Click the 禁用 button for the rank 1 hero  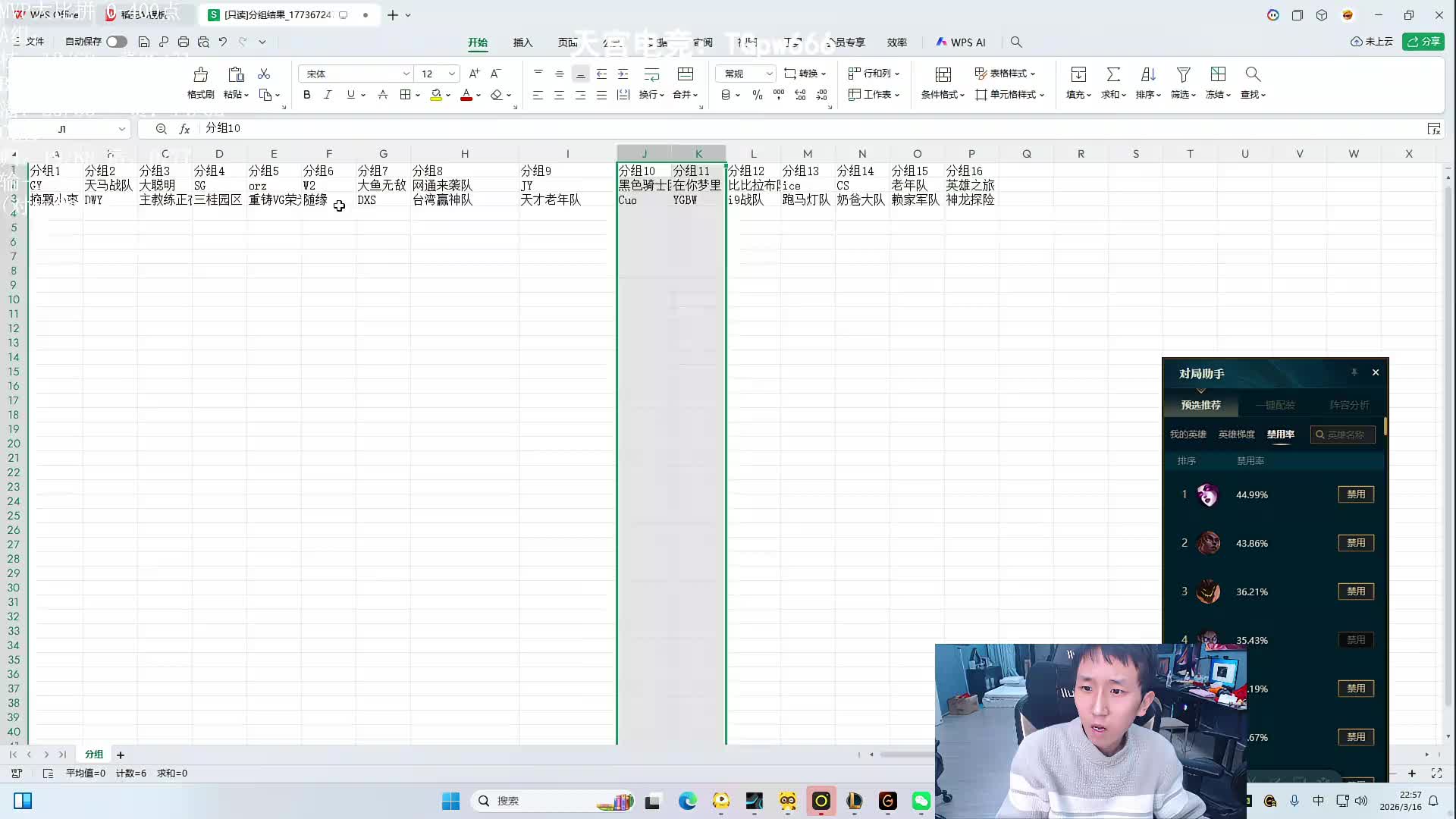[x=1355, y=494]
